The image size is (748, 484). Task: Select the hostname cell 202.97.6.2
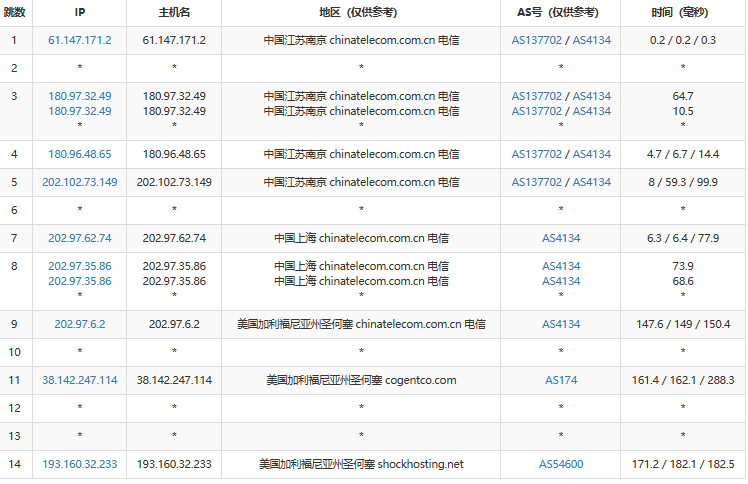[174, 324]
